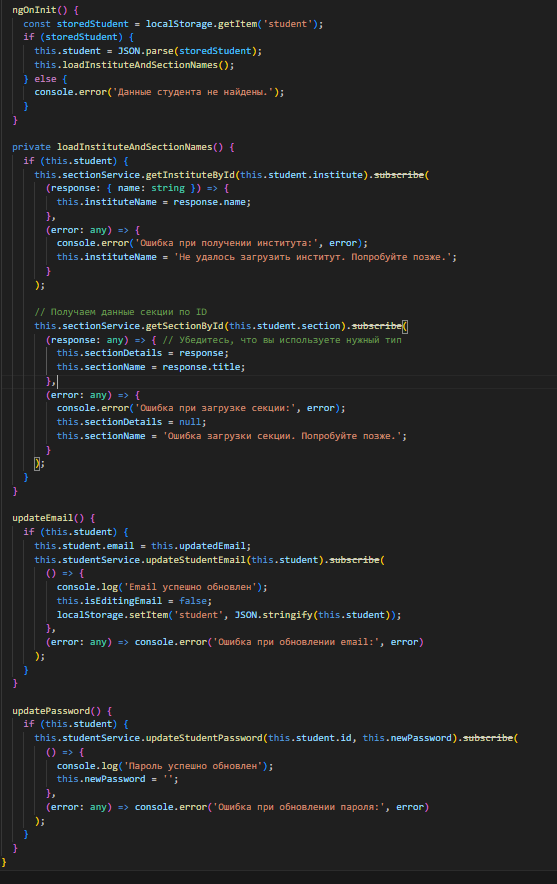Click the 'else' keyword in ngOnInit

pos(45,79)
